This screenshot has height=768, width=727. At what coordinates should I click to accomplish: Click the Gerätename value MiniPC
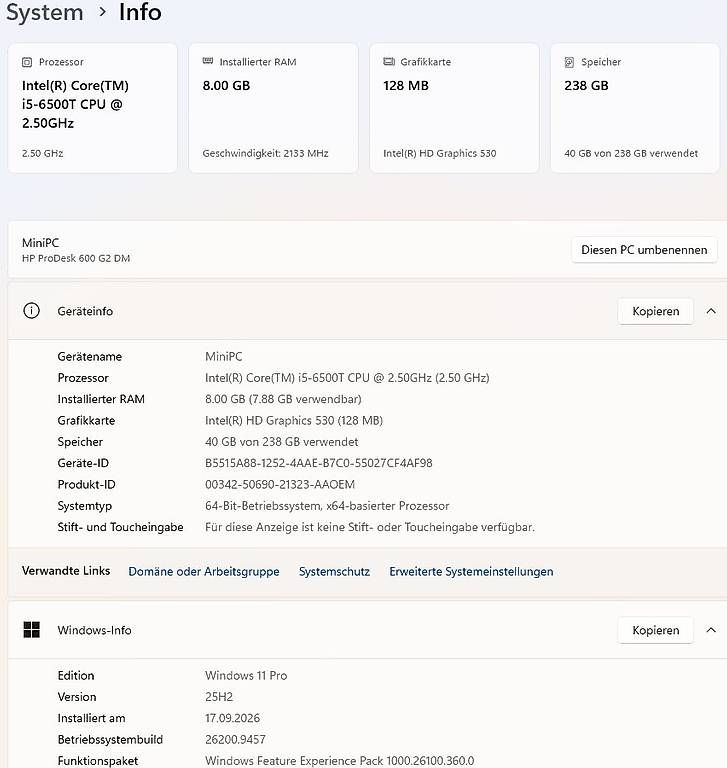(223, 357)
